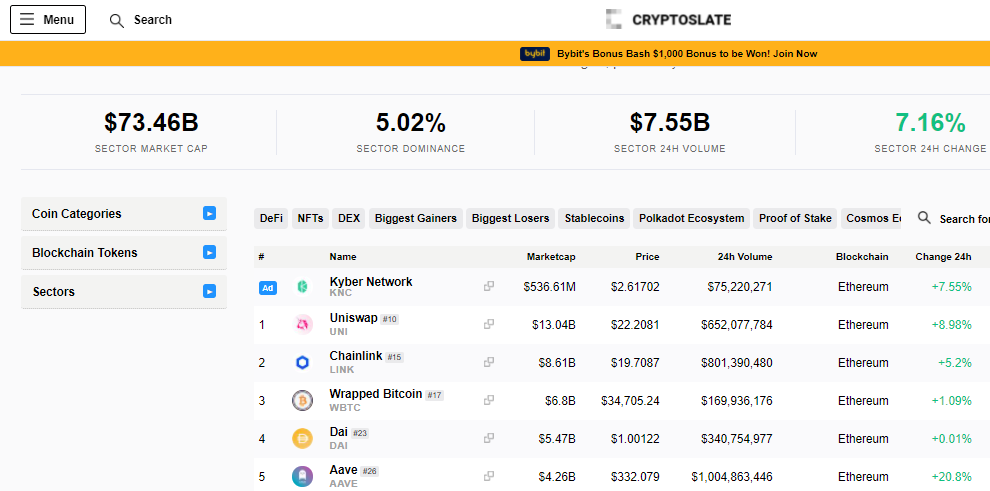This screenshot has width=990, height=491.
Task: Select the DeFi filter tag
Action: click(x=271, y=218)
